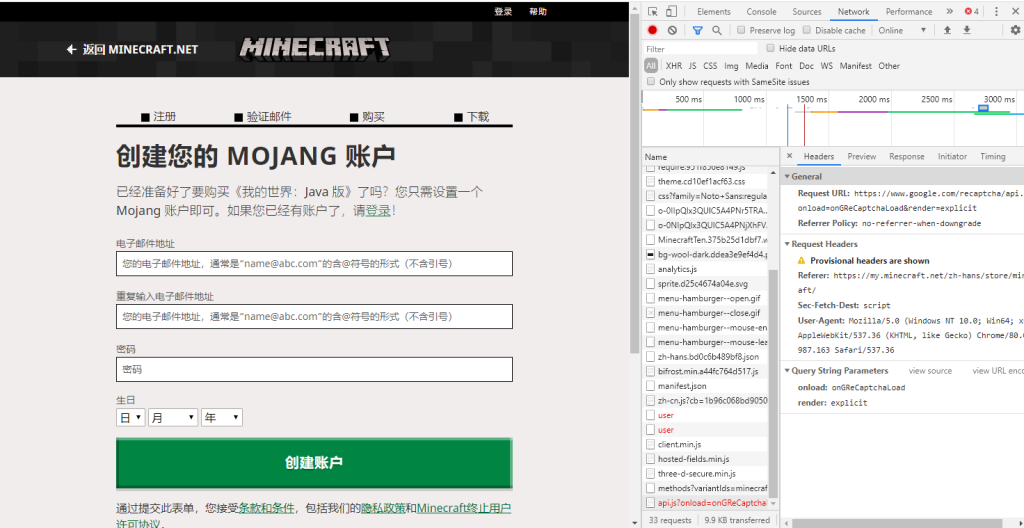Click the 密码 password input field
Screen dimensions: 1024x528
click(x=314, y=369)
